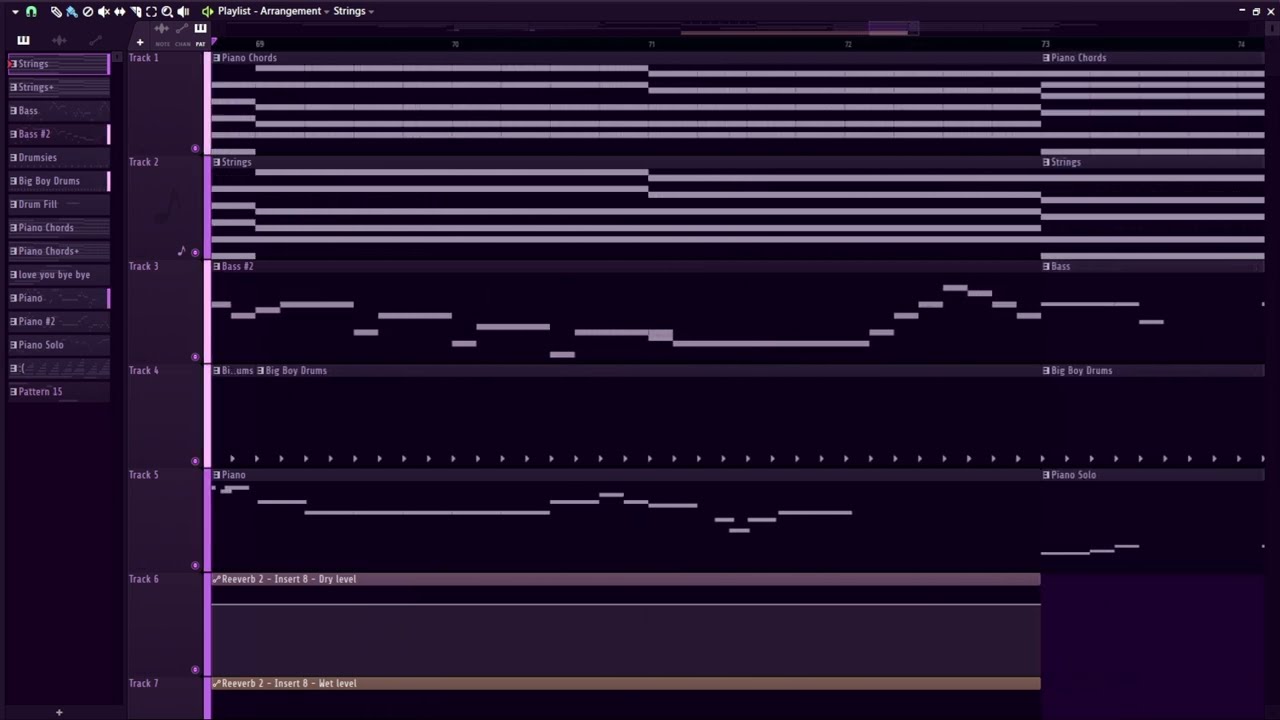Switch to the NOTE view tab
1280x720 pixels.
[162, 44]
